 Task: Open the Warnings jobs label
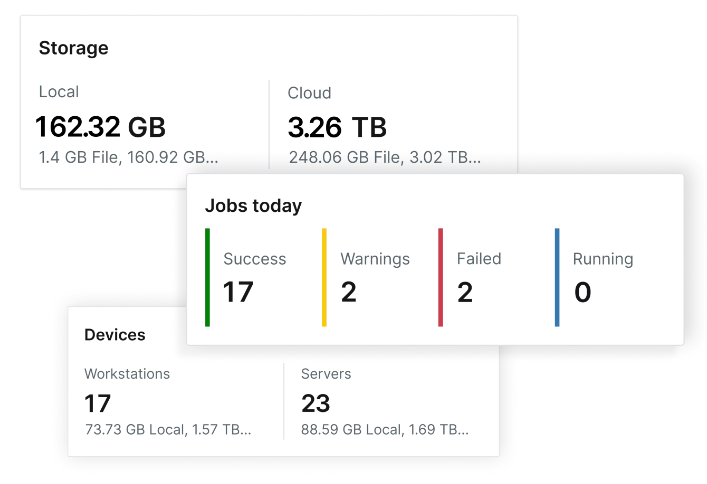tap(375, 259)
